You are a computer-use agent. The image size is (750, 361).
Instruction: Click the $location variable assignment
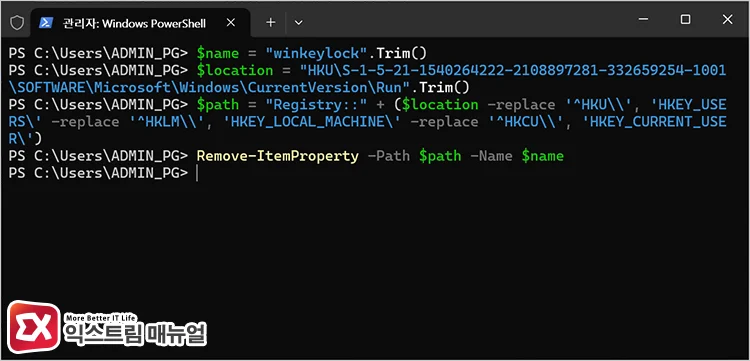point(235,70)
